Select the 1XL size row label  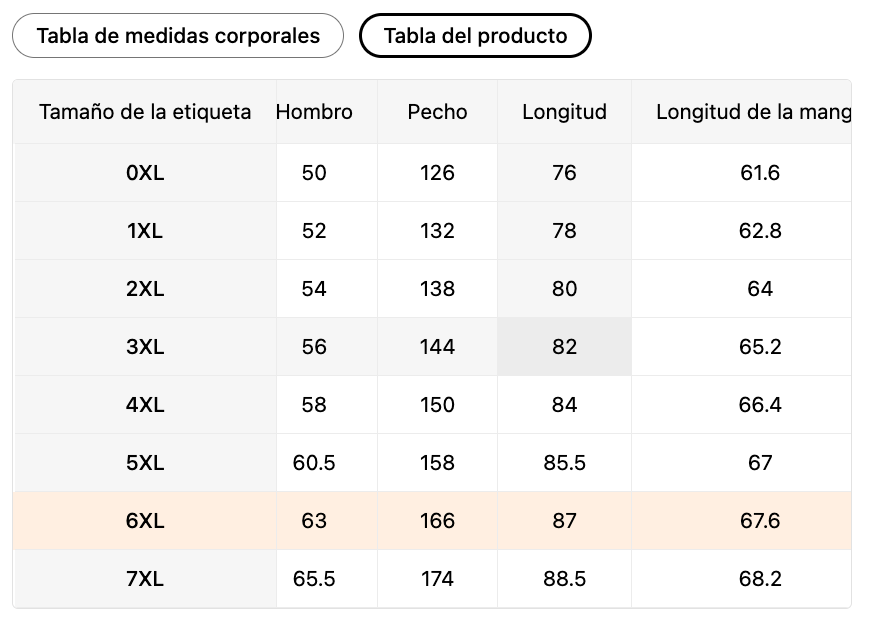(x=145, y=231)
